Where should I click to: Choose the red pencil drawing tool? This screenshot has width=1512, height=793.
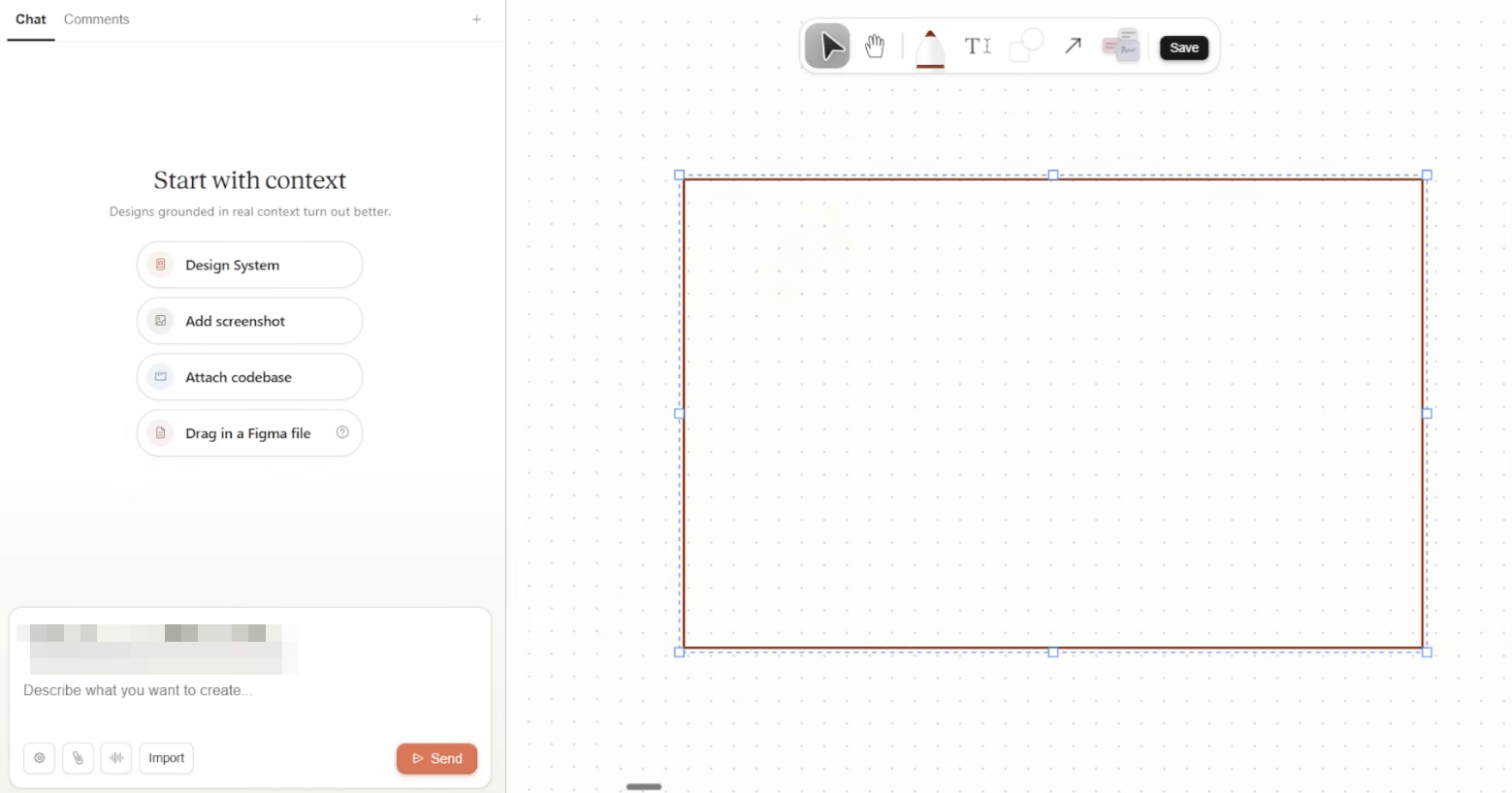(930, 48)
